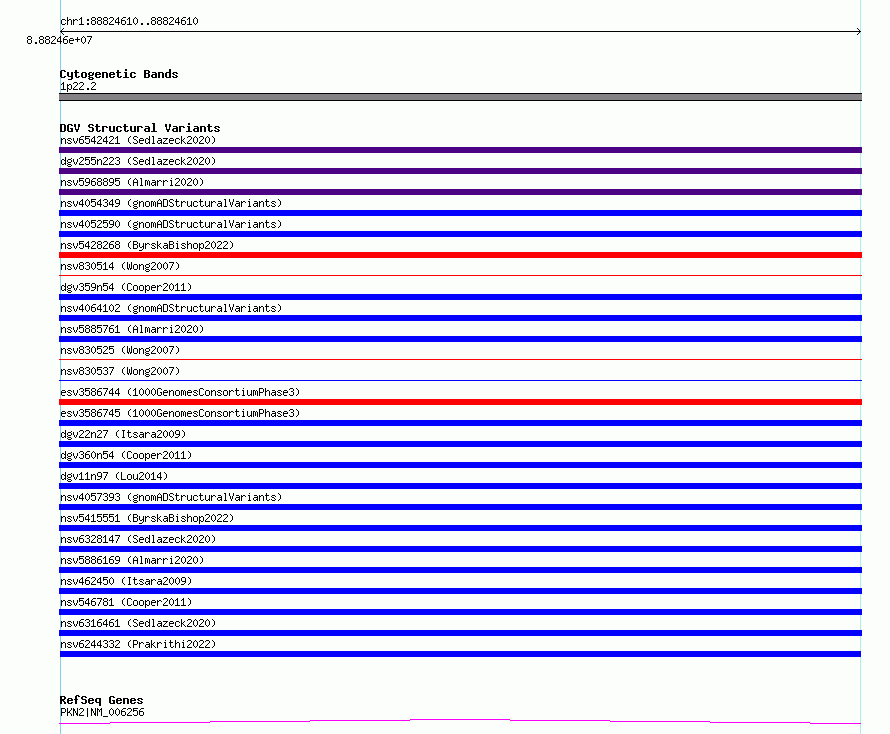Select nsv462450 (Itsara2009) label

click(x=126, y=581)
